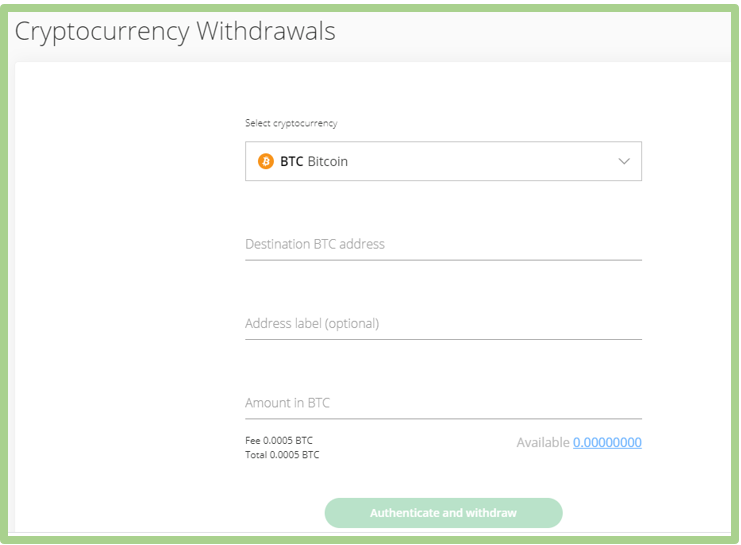741x545 pixels.
Task: Click underline beneath Destination BTC address
Action: point(443,260)
